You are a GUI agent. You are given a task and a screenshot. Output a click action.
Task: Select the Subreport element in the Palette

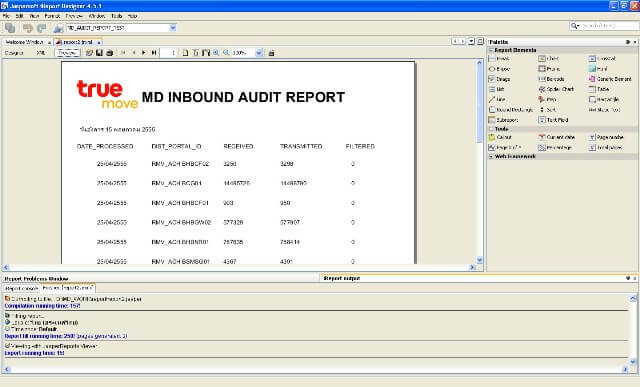tap(503, 120)
